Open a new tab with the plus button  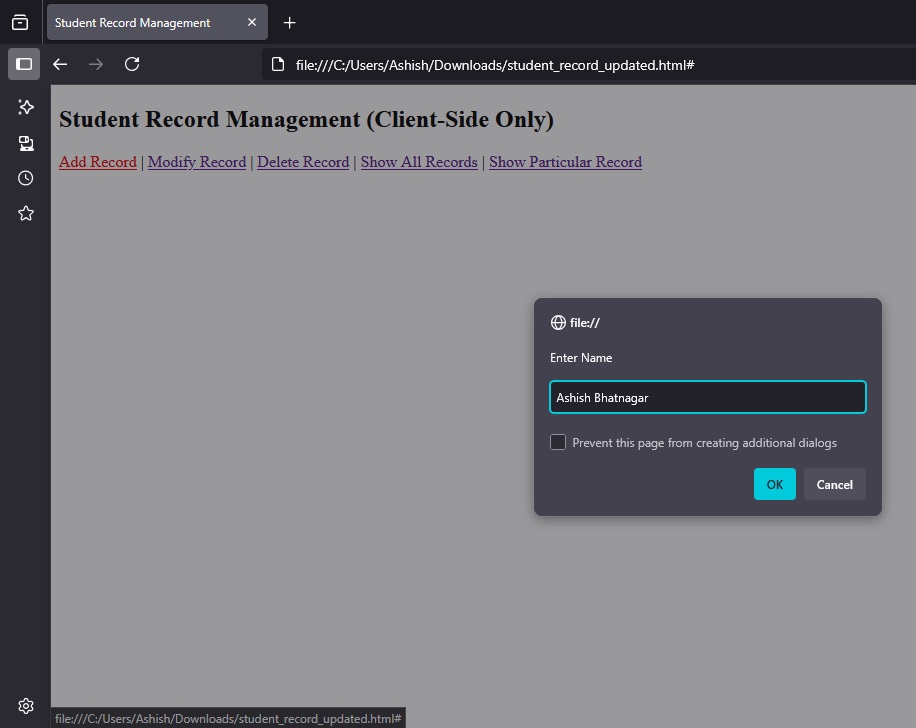287,22
